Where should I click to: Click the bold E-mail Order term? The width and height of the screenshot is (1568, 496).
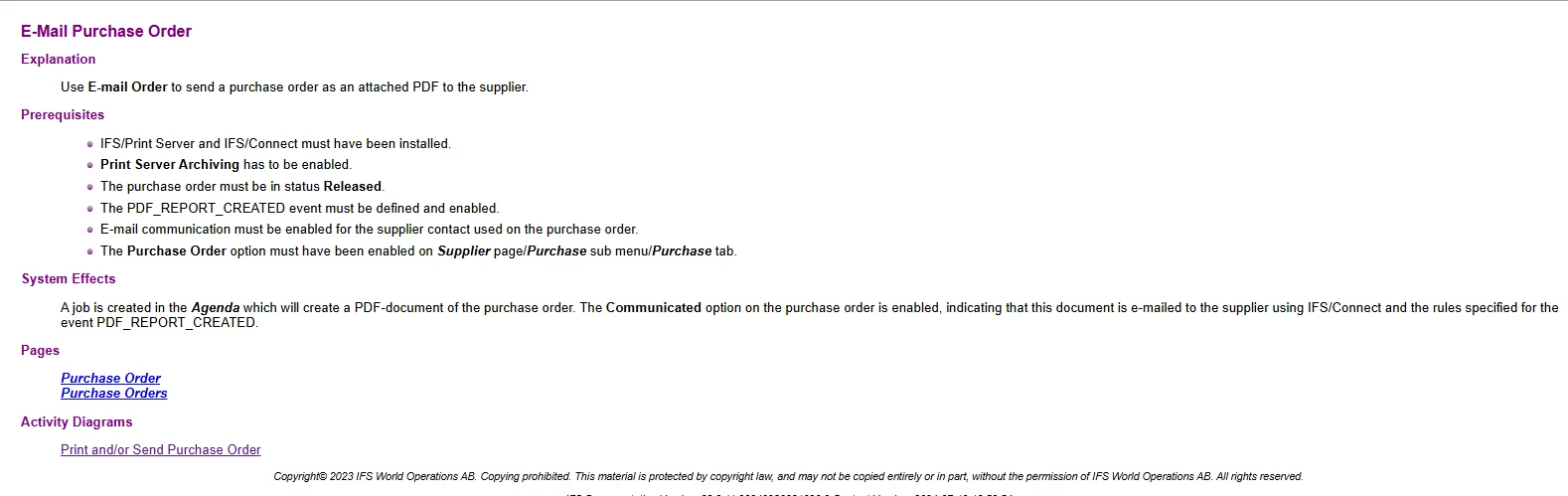(x=128, y=87)
